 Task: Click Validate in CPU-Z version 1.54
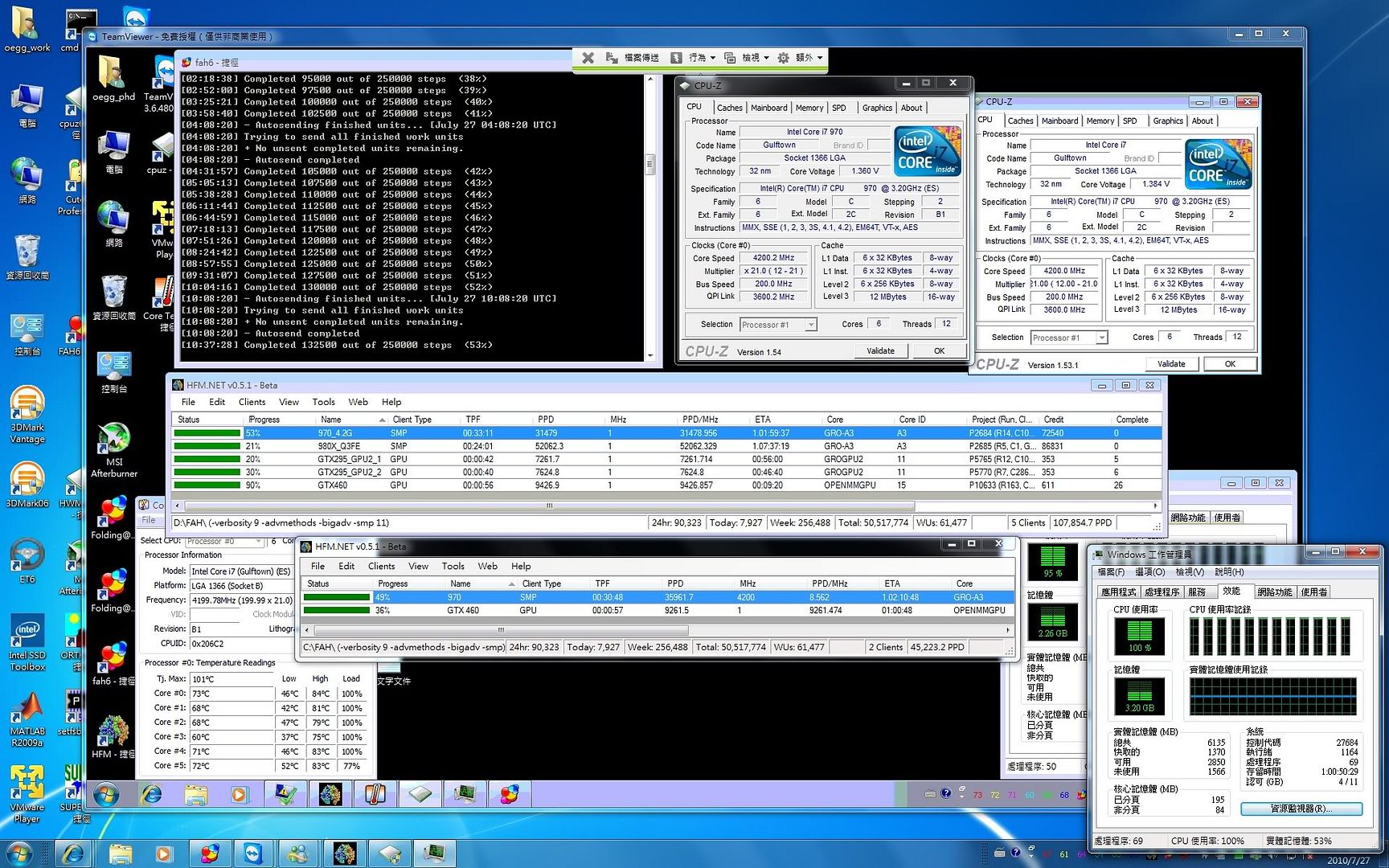[x=880, y=350]
